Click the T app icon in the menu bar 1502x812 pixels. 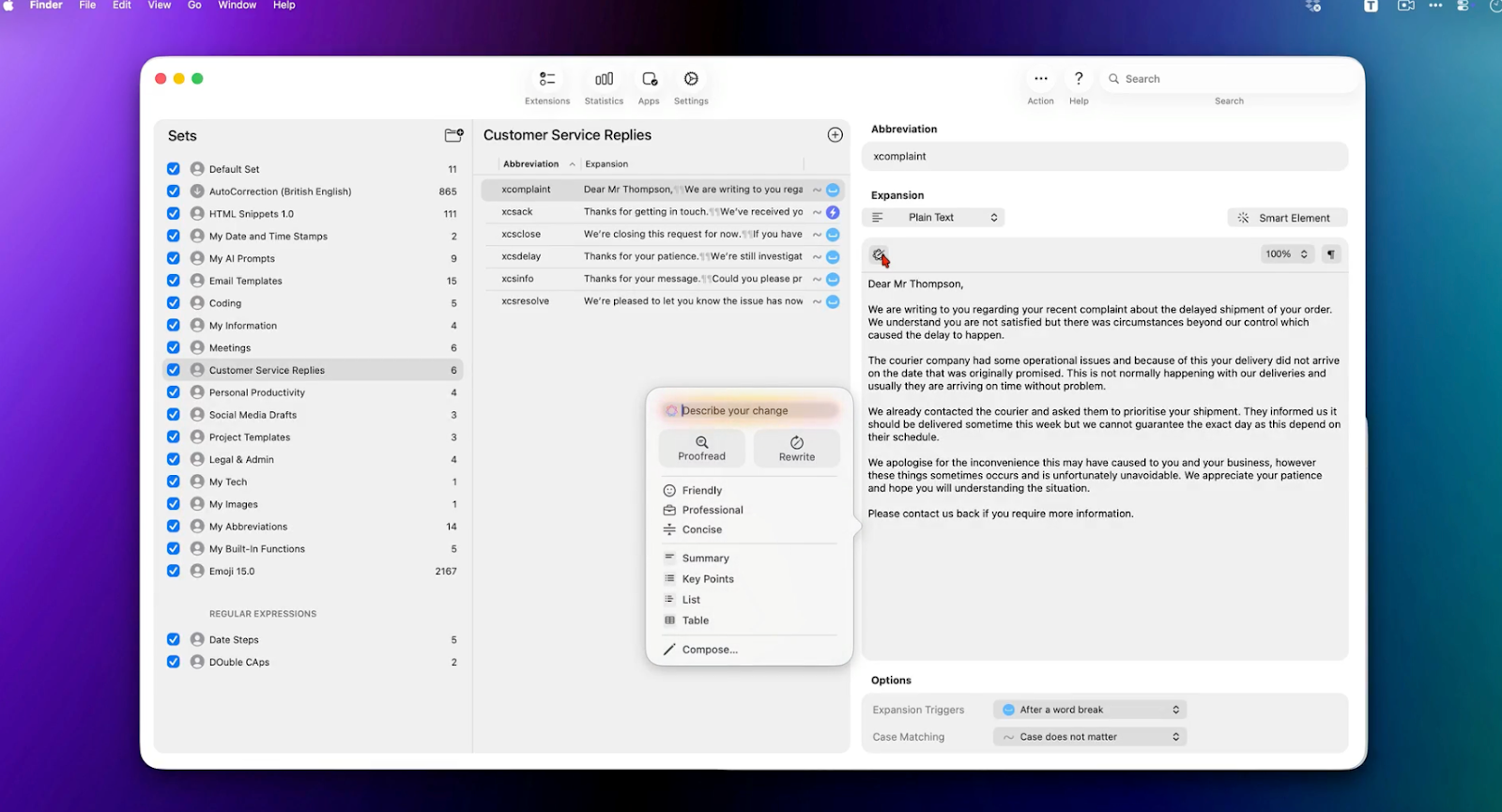[x=1371, y=6]
